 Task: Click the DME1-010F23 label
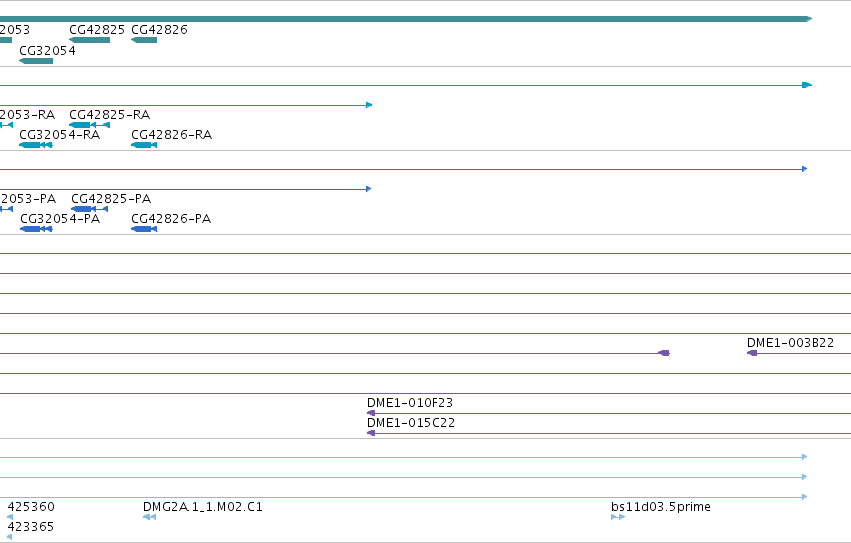click(410, 403)
